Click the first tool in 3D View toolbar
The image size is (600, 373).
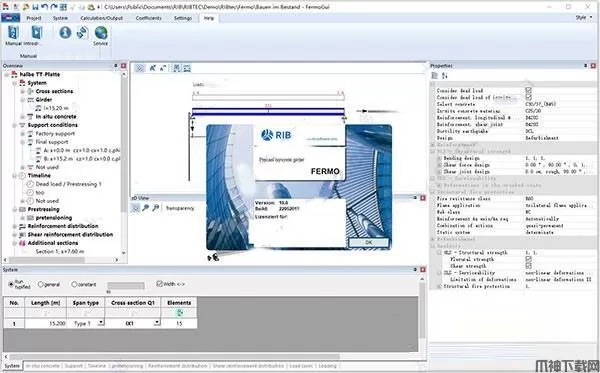click(x=136, y=208)
